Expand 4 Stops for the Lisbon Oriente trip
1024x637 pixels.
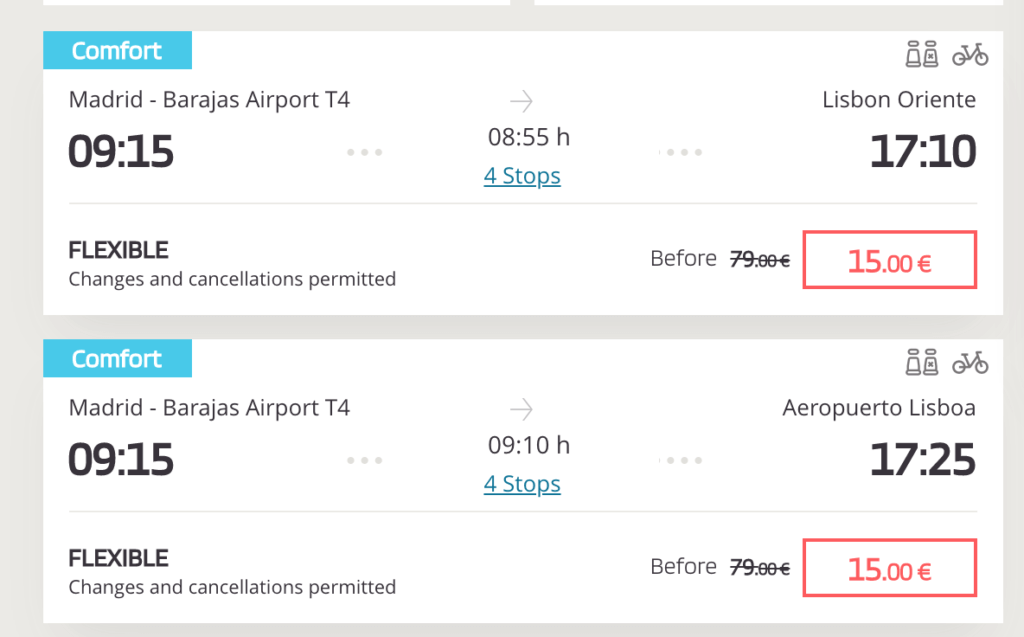pyautogui.click(x=522, y=177)
